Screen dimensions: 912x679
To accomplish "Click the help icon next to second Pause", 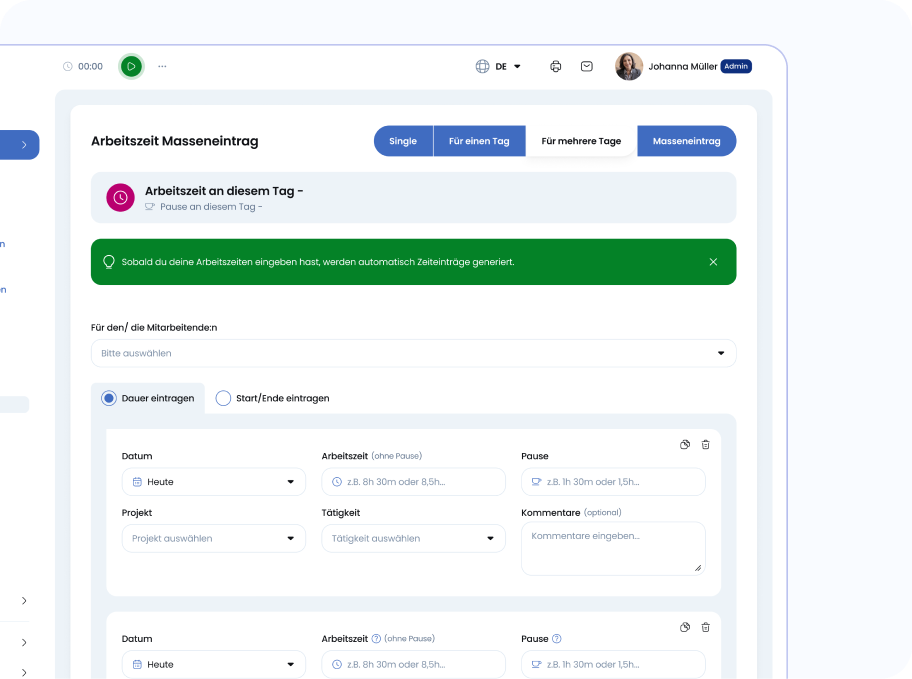I will tap(557, 639).
